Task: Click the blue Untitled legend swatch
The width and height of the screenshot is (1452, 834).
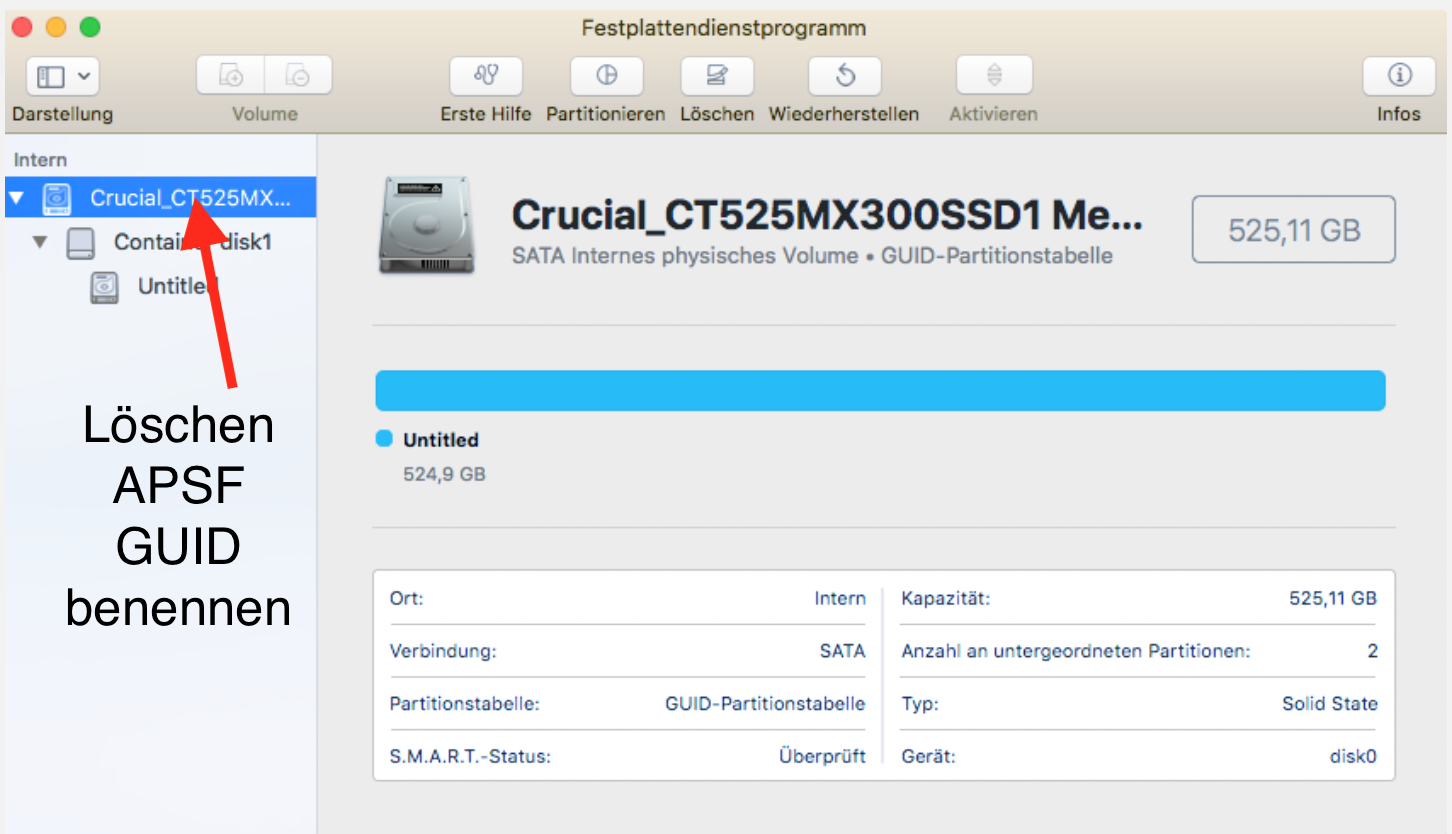Action: 384,439
